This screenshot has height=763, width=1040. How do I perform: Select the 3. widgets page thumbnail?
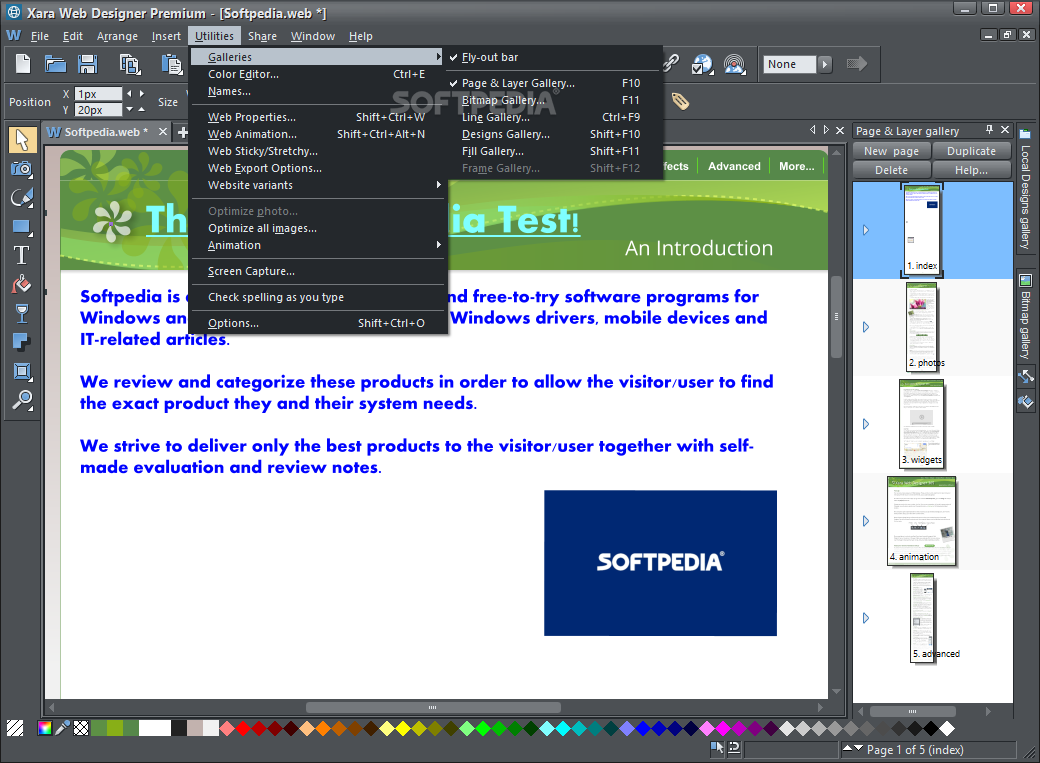(922, 424)
